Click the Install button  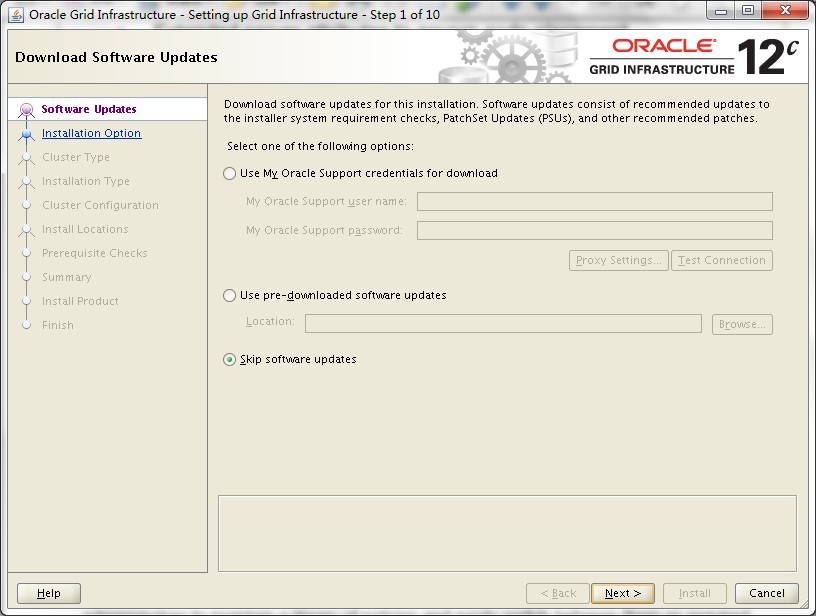695,593
